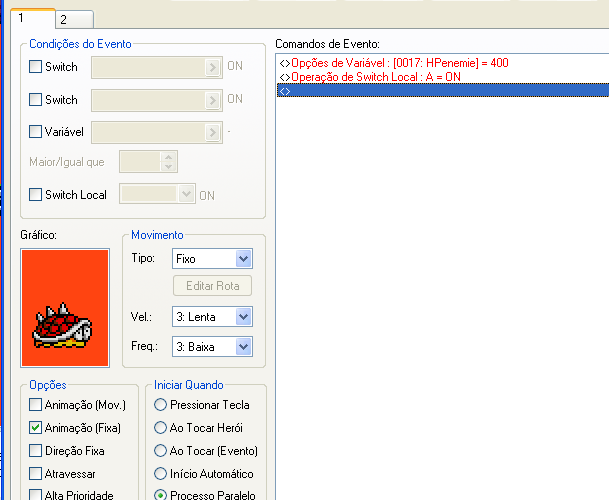Image resolution: width=609 pixels, height=500 pixels.
Task: Check the Animação (Mov.) option
Action: pyautogui.click(x=35, y=405)
